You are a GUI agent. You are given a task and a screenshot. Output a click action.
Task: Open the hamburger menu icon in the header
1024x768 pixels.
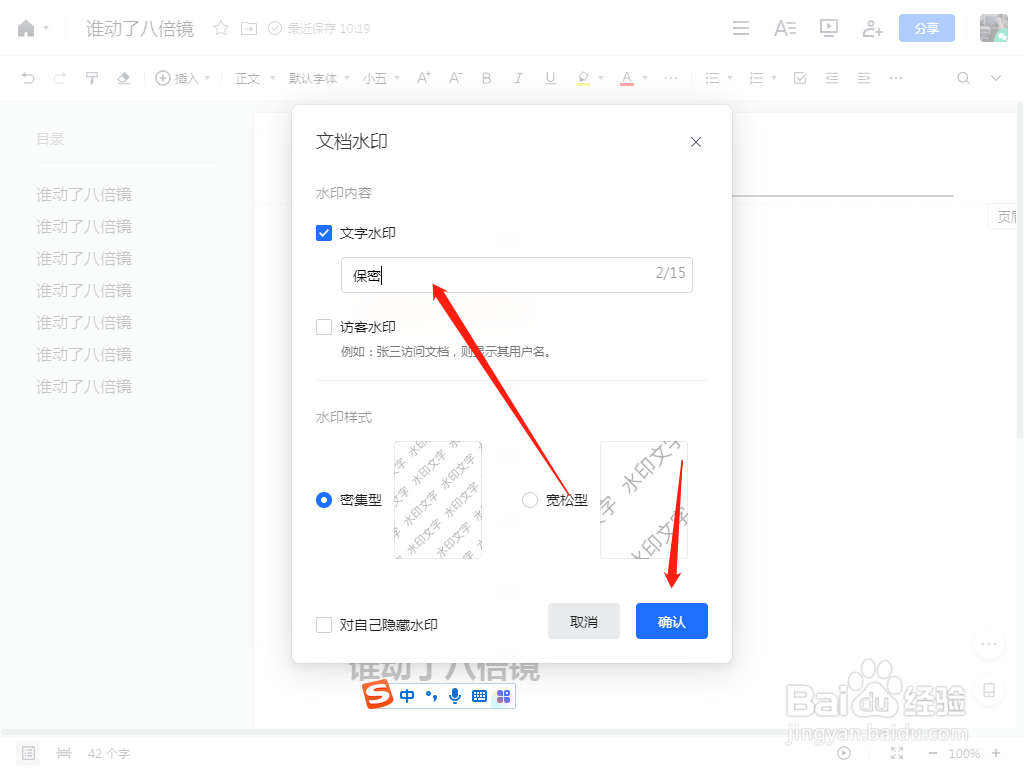[741, 28]
